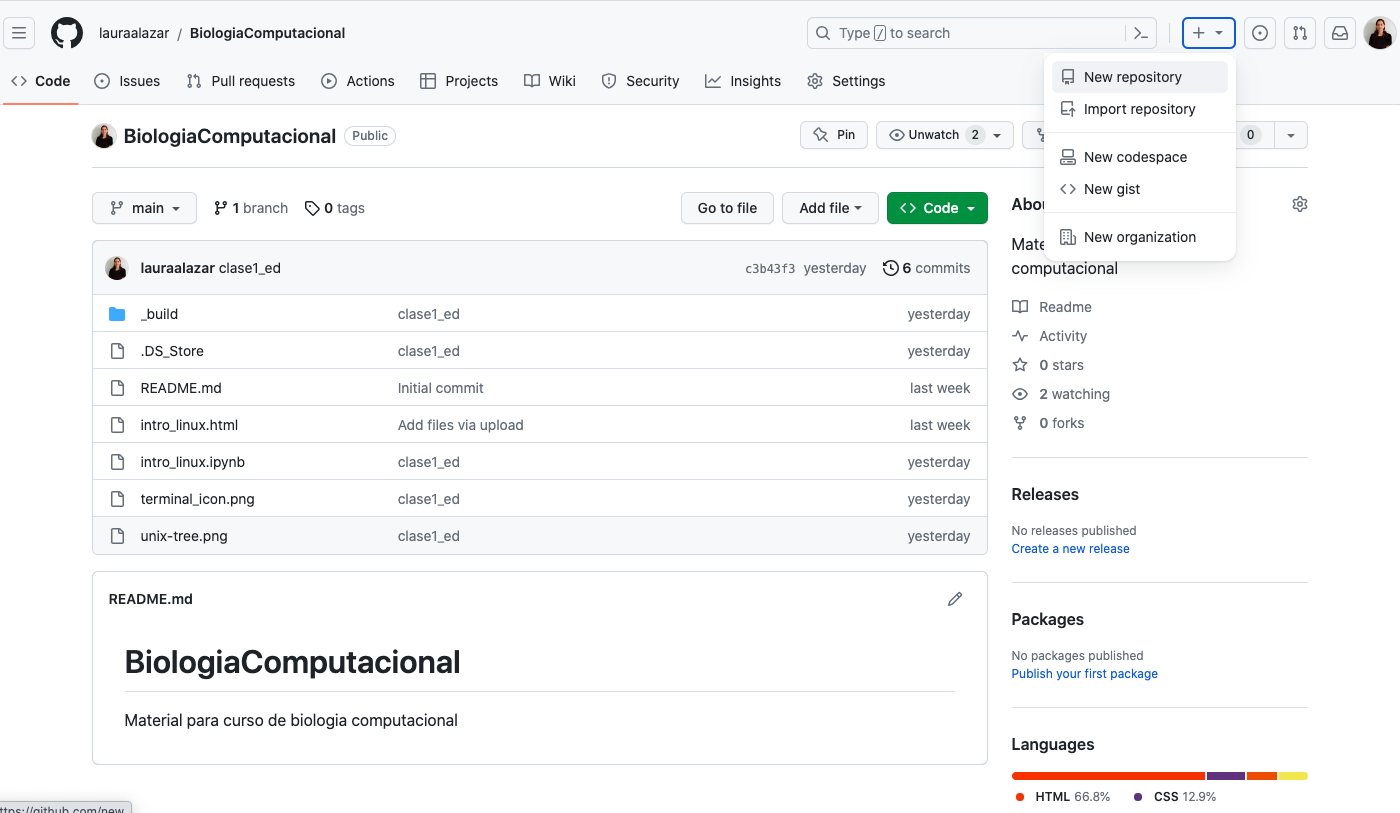Open the Actions tab
Image resolution: width=1400 pixels, height=813 pixels.
tap(358, 81)
